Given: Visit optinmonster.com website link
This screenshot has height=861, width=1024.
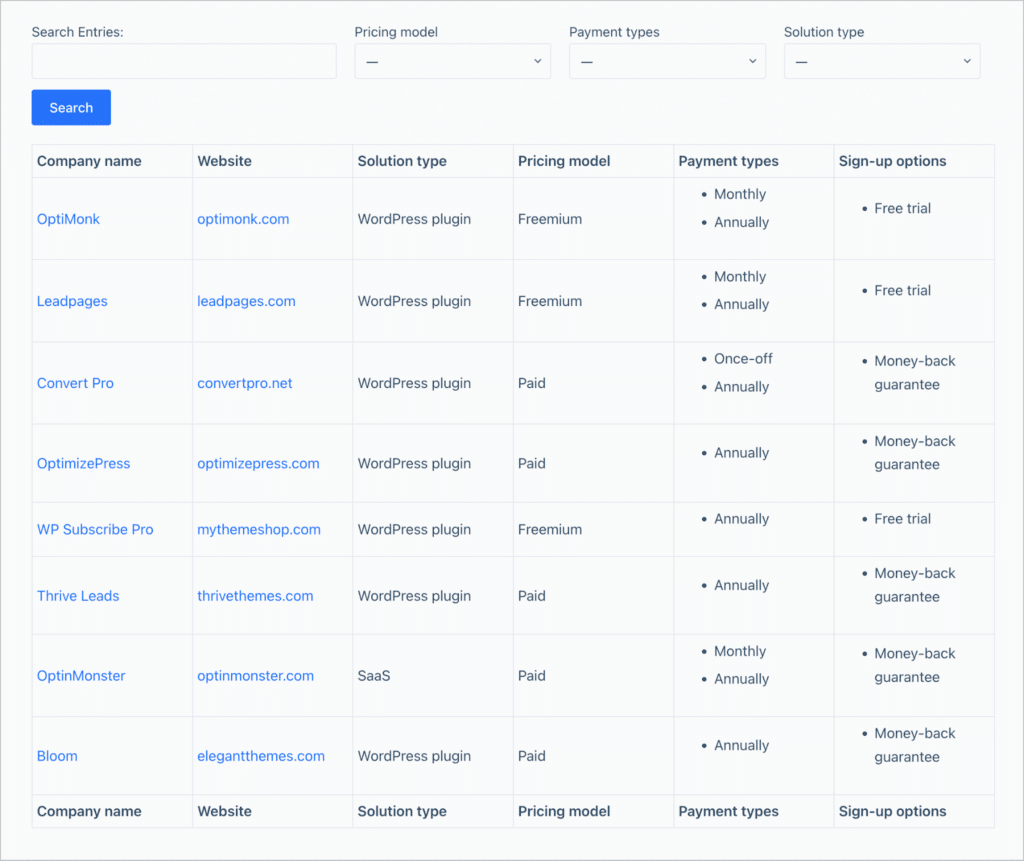Looking at the screenshot, I should [255, 676].
